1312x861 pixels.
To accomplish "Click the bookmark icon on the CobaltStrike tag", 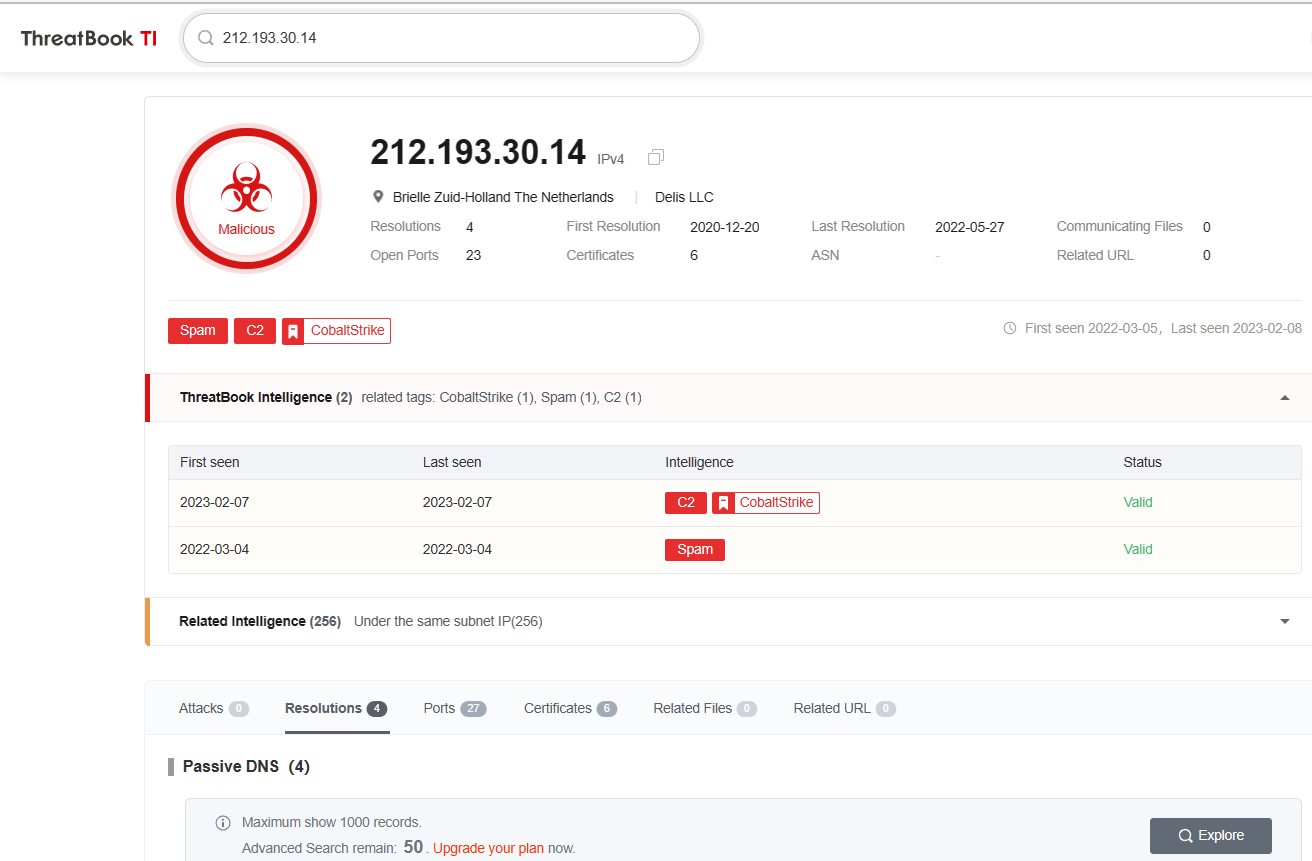I will [292, 330].
